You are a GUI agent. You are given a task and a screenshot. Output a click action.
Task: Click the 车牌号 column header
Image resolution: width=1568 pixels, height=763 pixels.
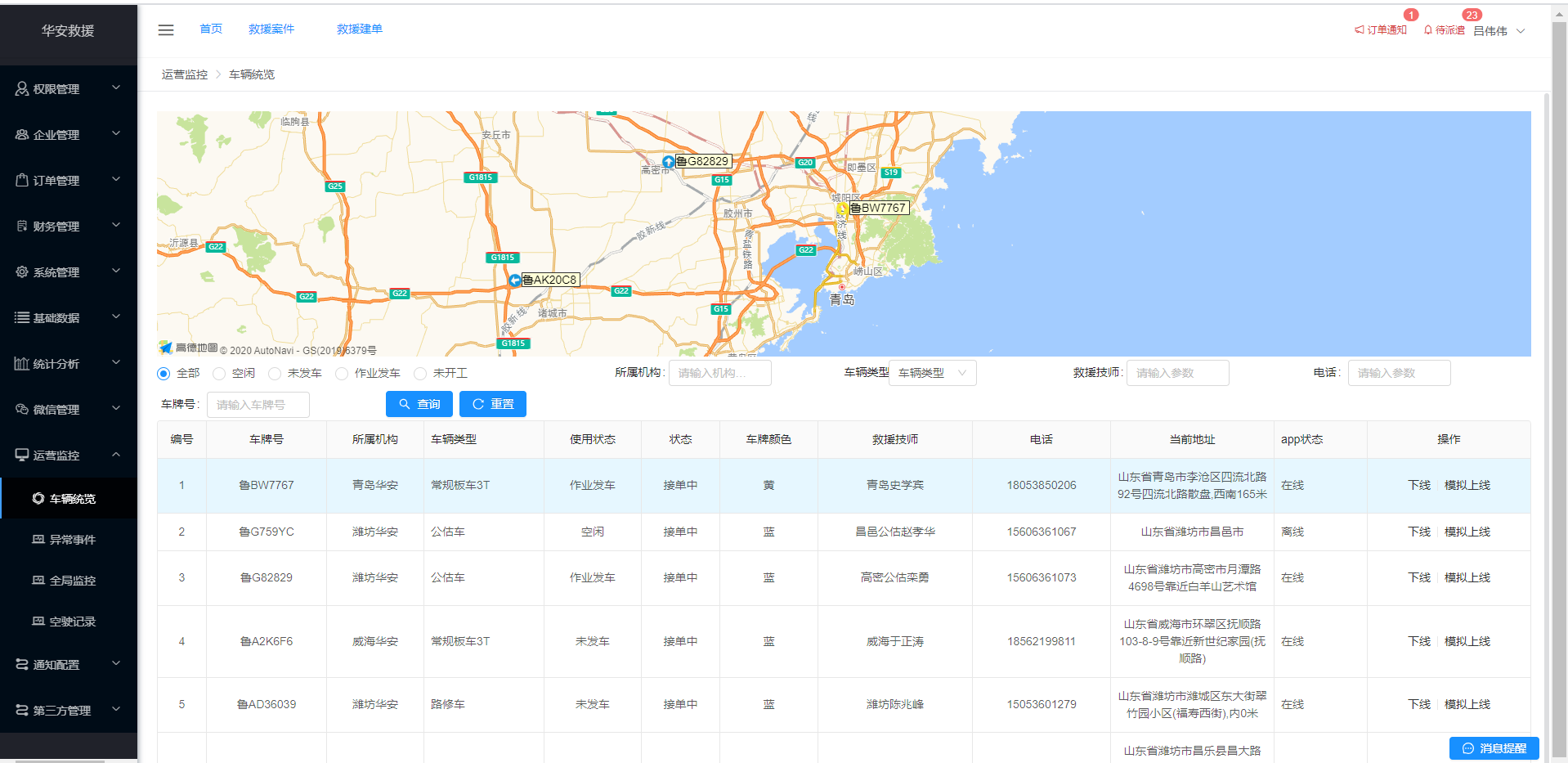[267, 440]
